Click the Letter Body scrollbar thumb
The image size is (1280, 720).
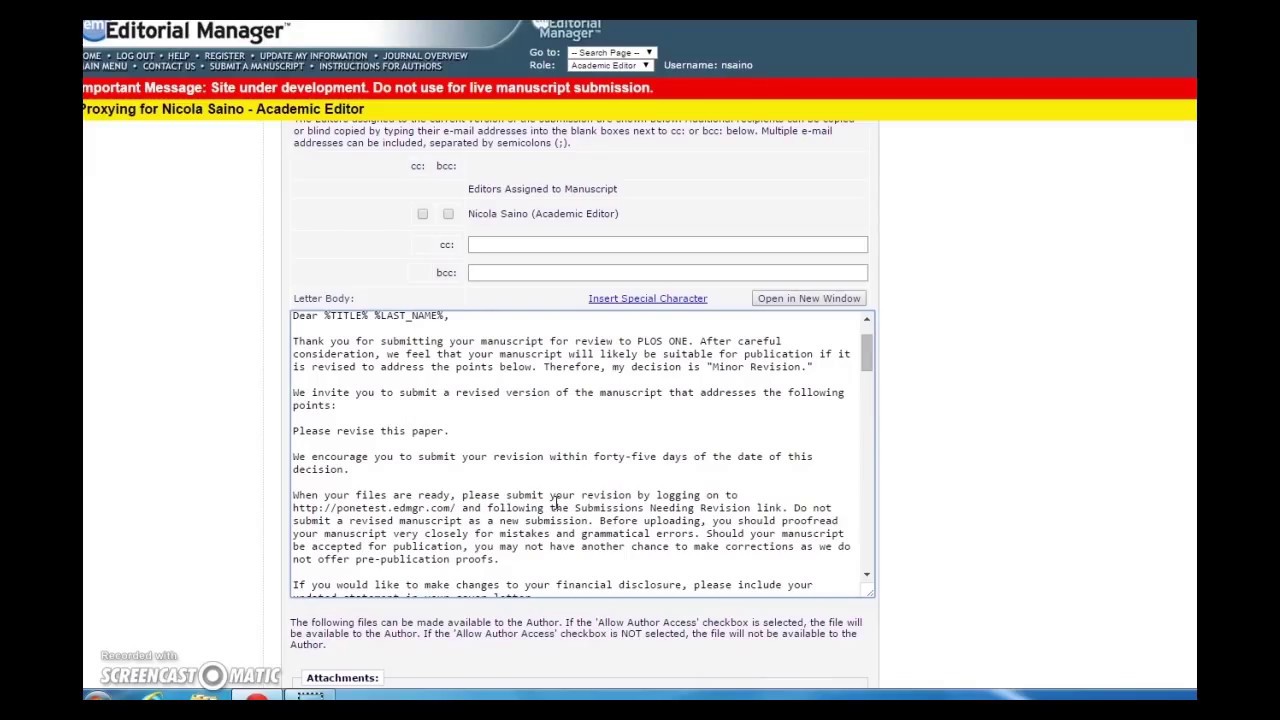point(867,352)
